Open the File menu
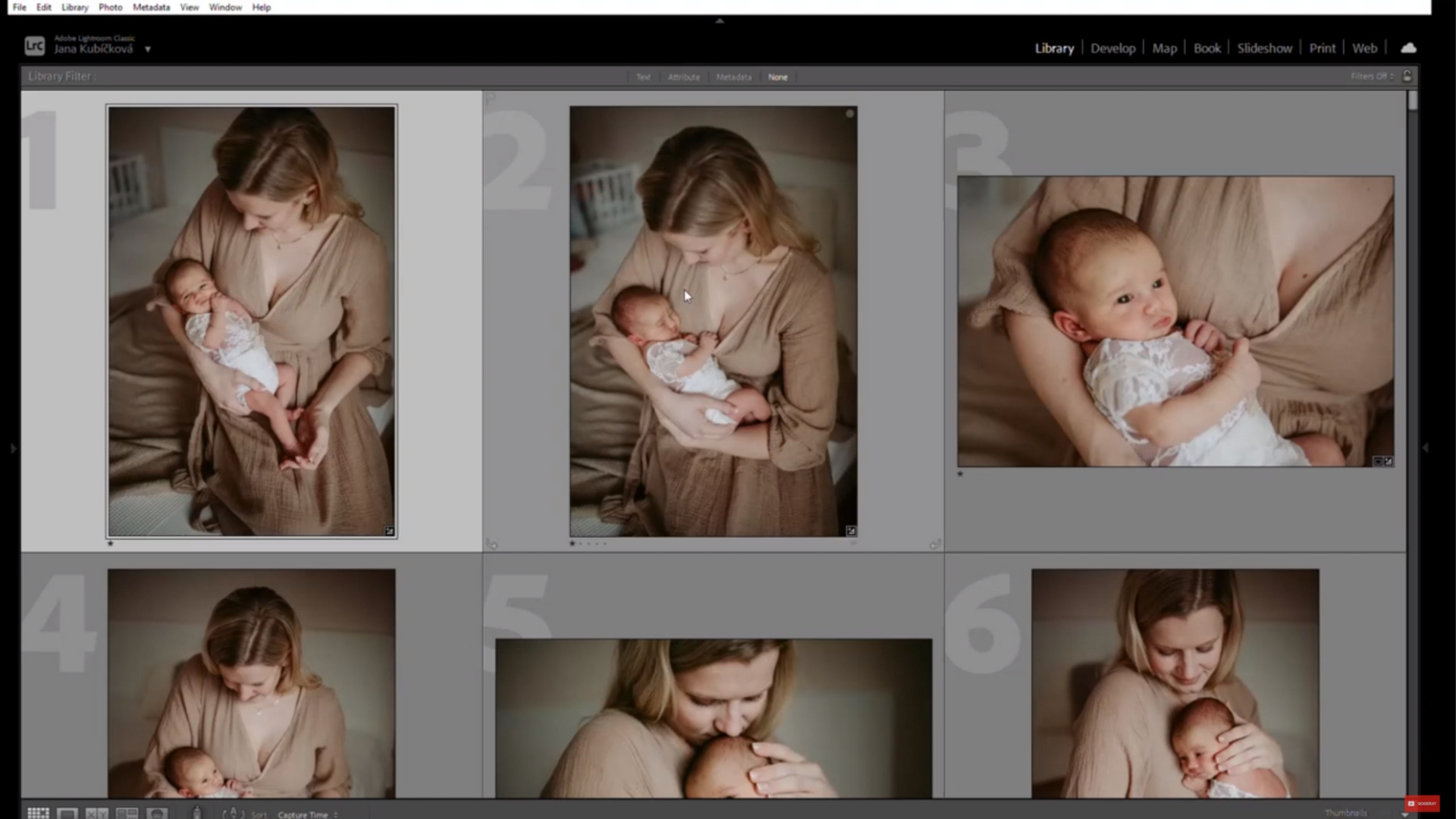Image resolution: width=1456 pixels, height=819 pixels. tap(20, 7)
